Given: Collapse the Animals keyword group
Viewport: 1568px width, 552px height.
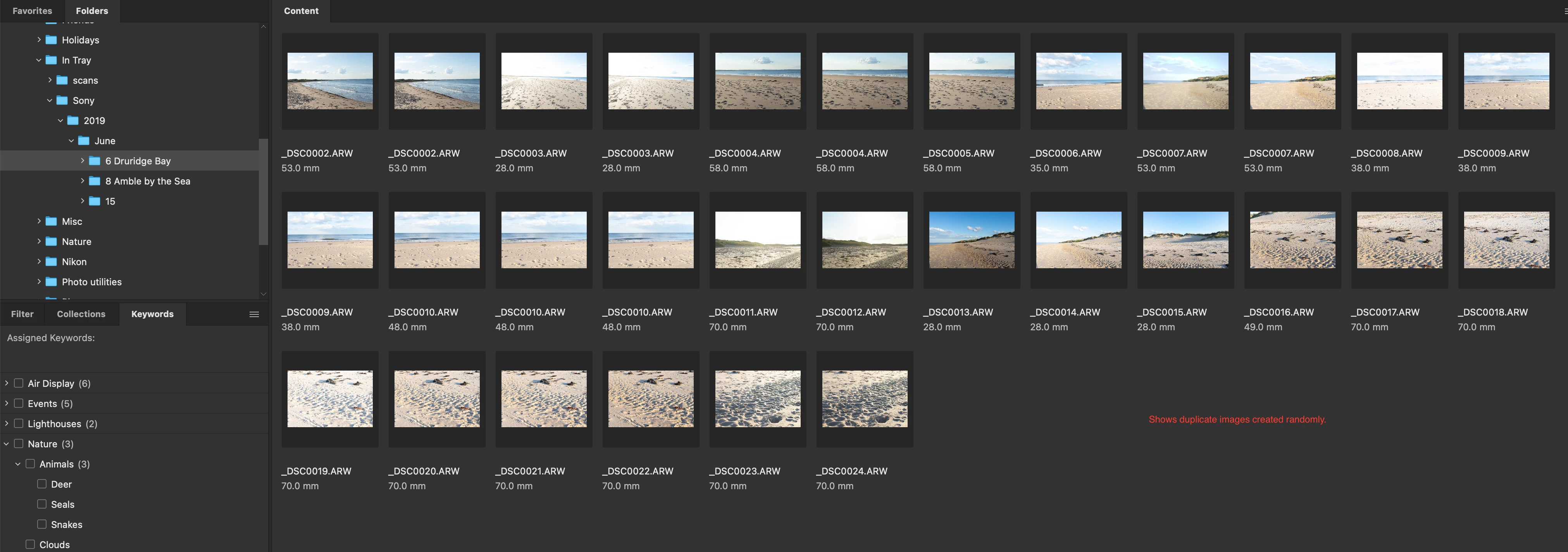Looking at the screenshot, I should [x=18, y=464].
